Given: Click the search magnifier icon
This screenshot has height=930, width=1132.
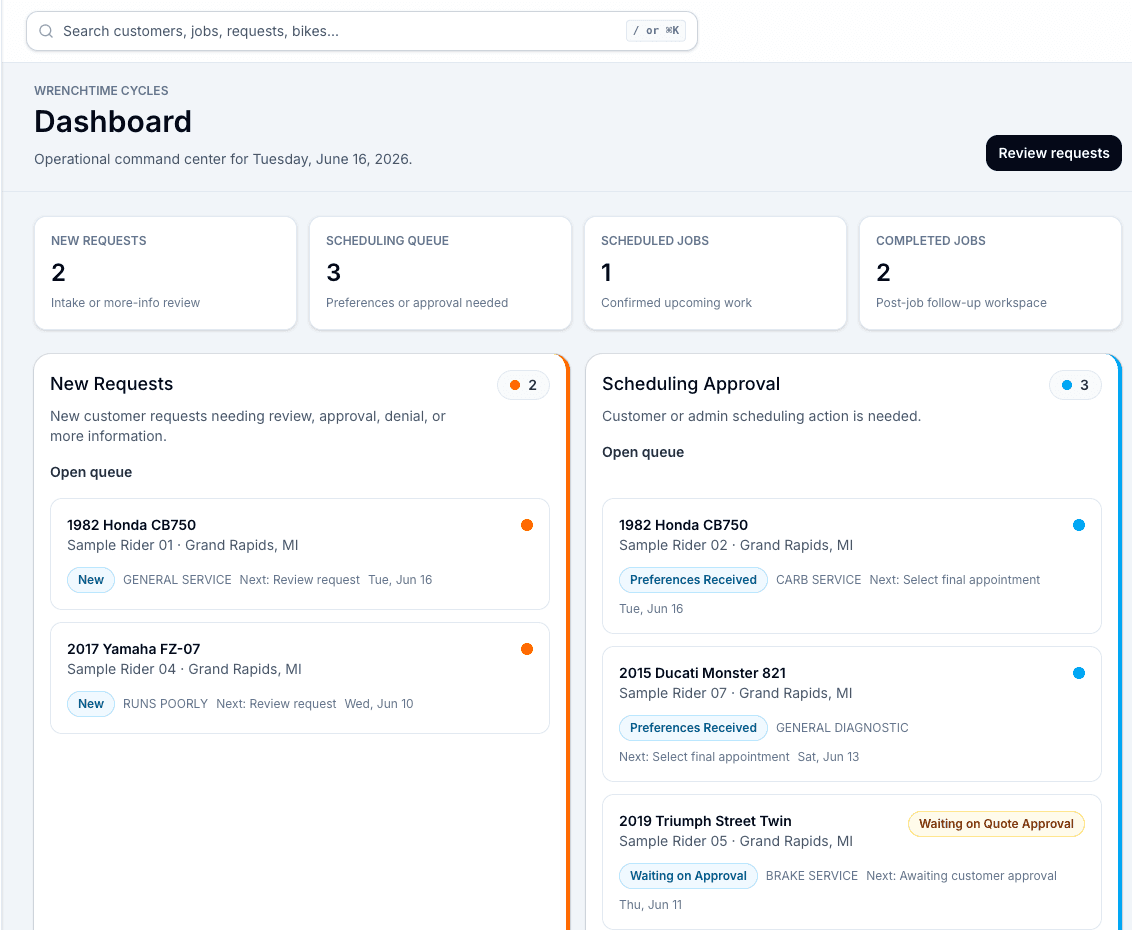Looking at the screenshot, I should pyautogui.click(x=45, y=31).
